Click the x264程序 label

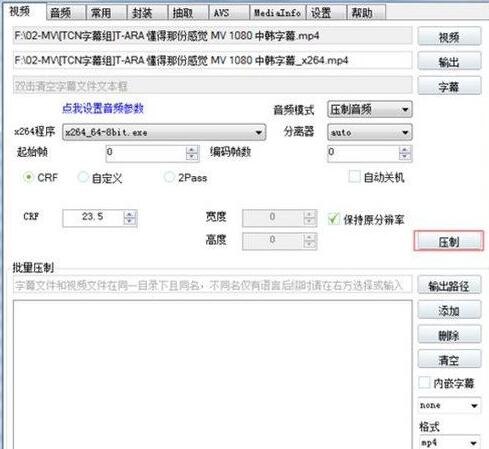34,132
